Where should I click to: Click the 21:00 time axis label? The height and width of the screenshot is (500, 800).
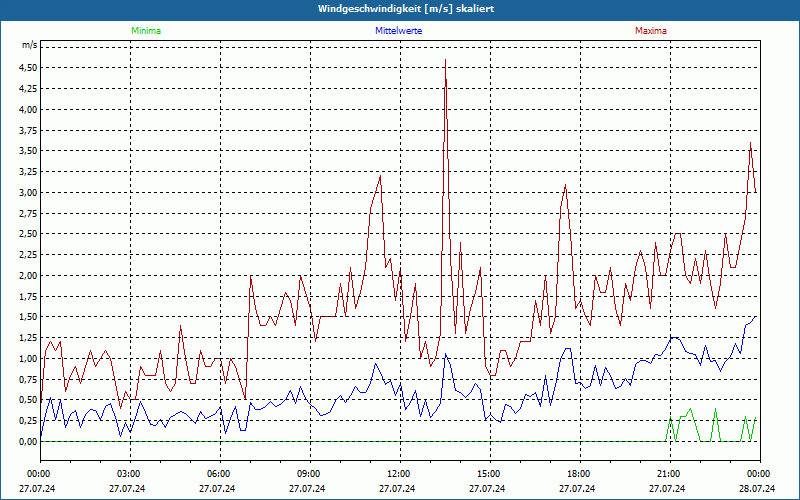[x=667, y=474]
